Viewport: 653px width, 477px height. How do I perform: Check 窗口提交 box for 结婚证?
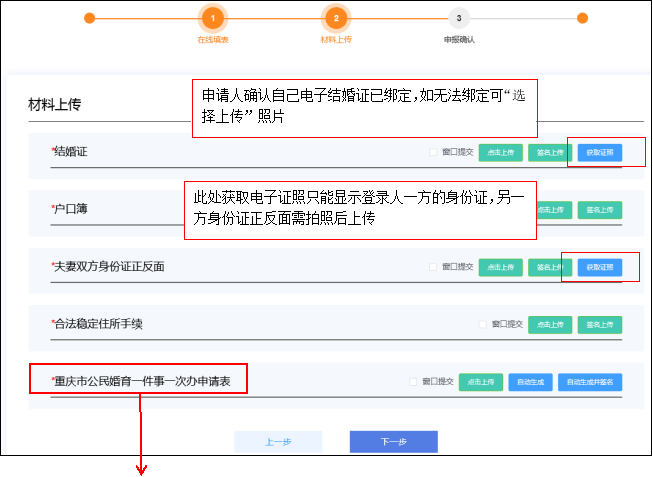click(x=433, y=153)
